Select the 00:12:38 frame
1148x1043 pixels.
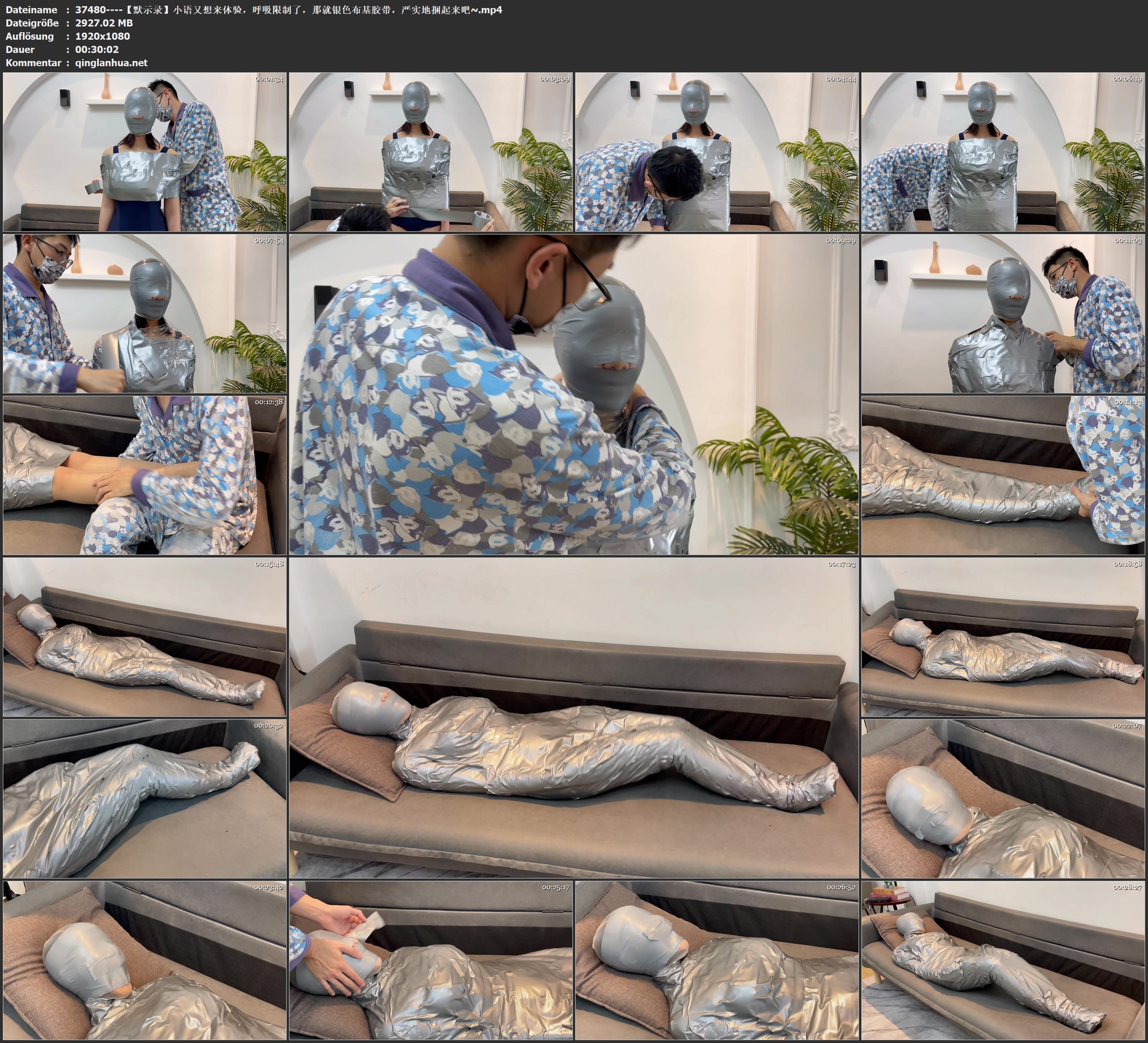[x=145, y=475]
